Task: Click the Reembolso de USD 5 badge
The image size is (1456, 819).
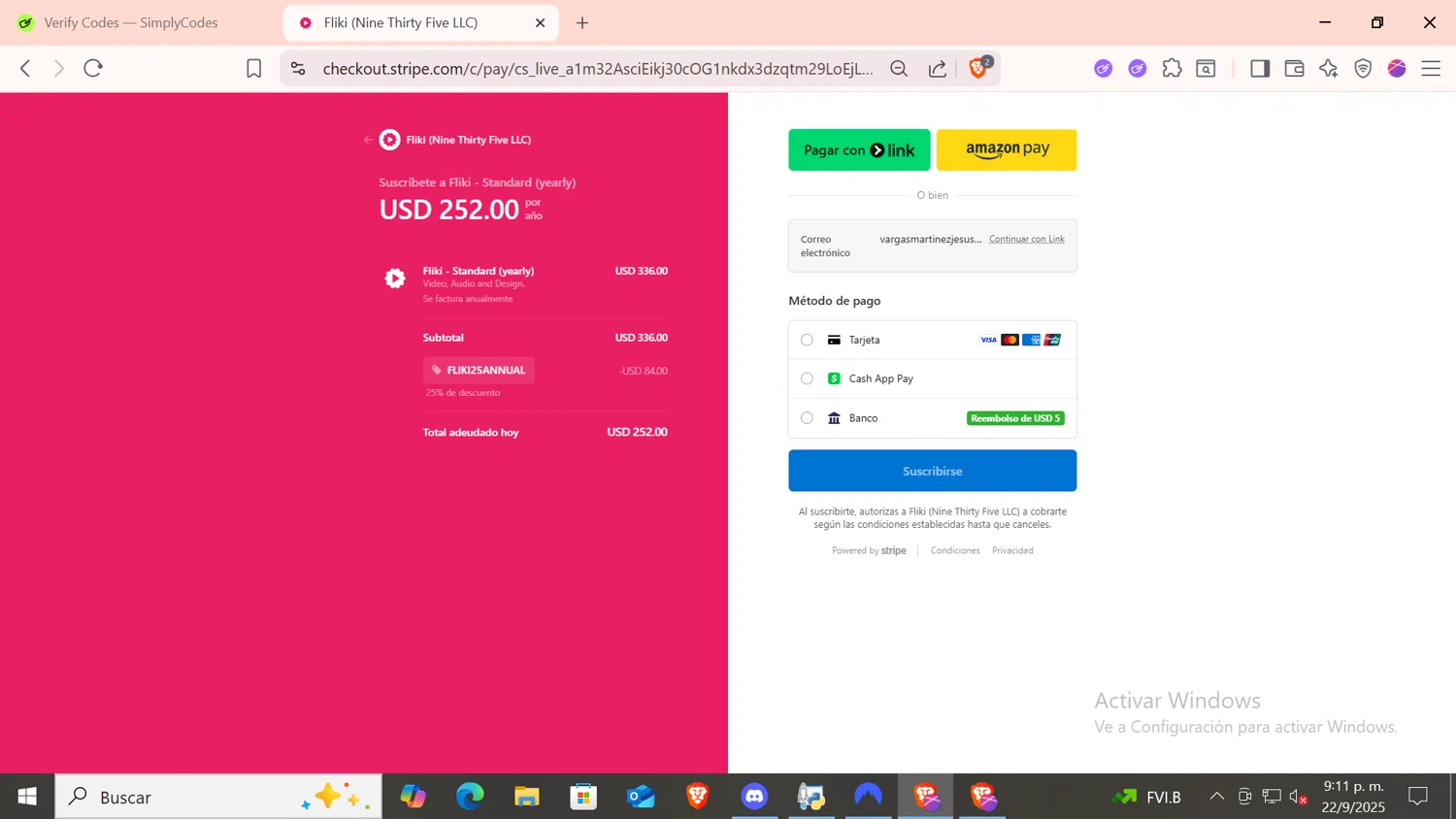Action: click(1015, 418)
